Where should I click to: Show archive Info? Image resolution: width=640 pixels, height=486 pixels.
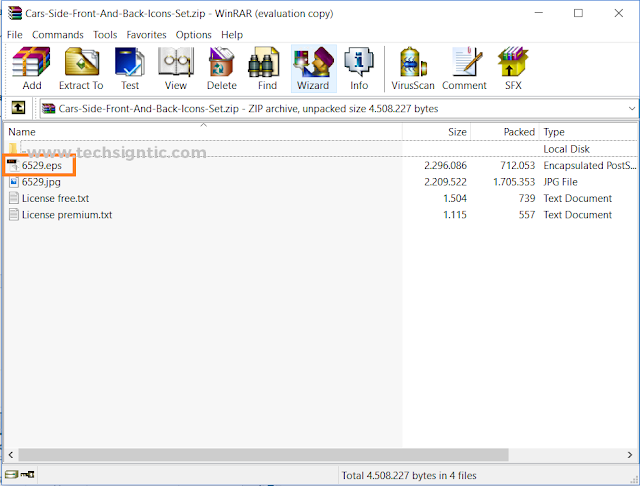pos(359,68)
